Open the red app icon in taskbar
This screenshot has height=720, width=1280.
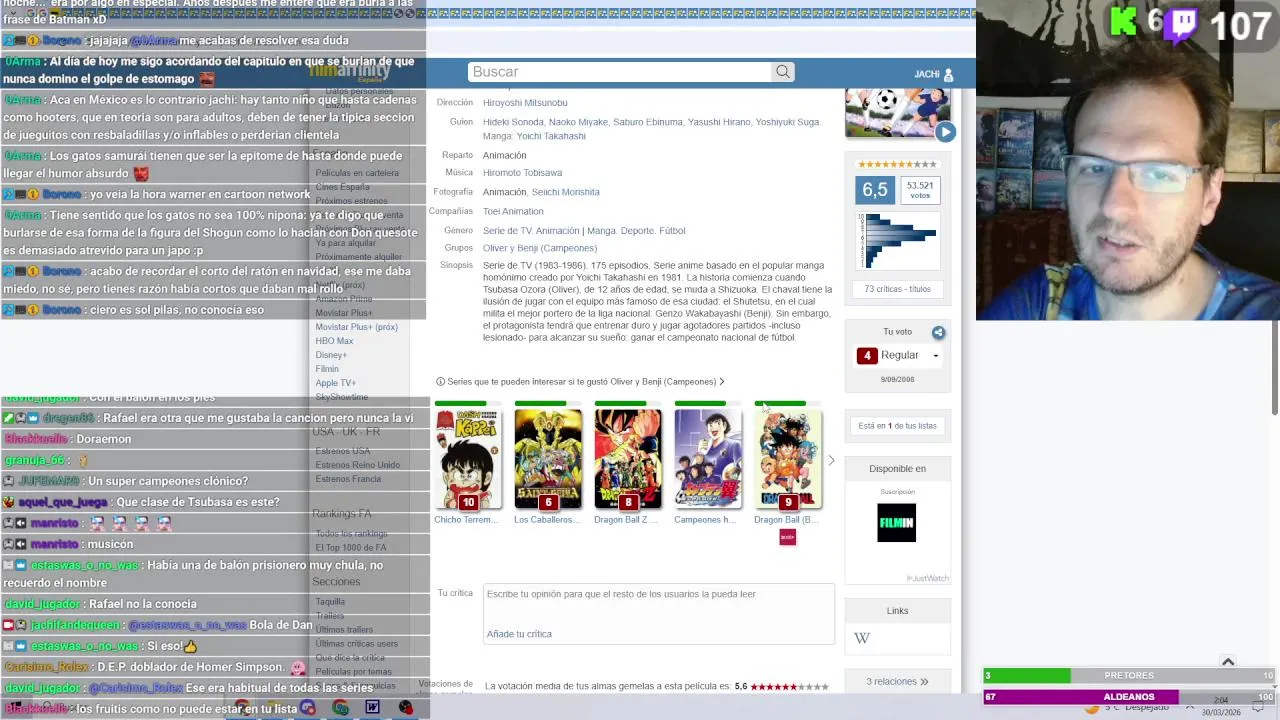point(405,708)
